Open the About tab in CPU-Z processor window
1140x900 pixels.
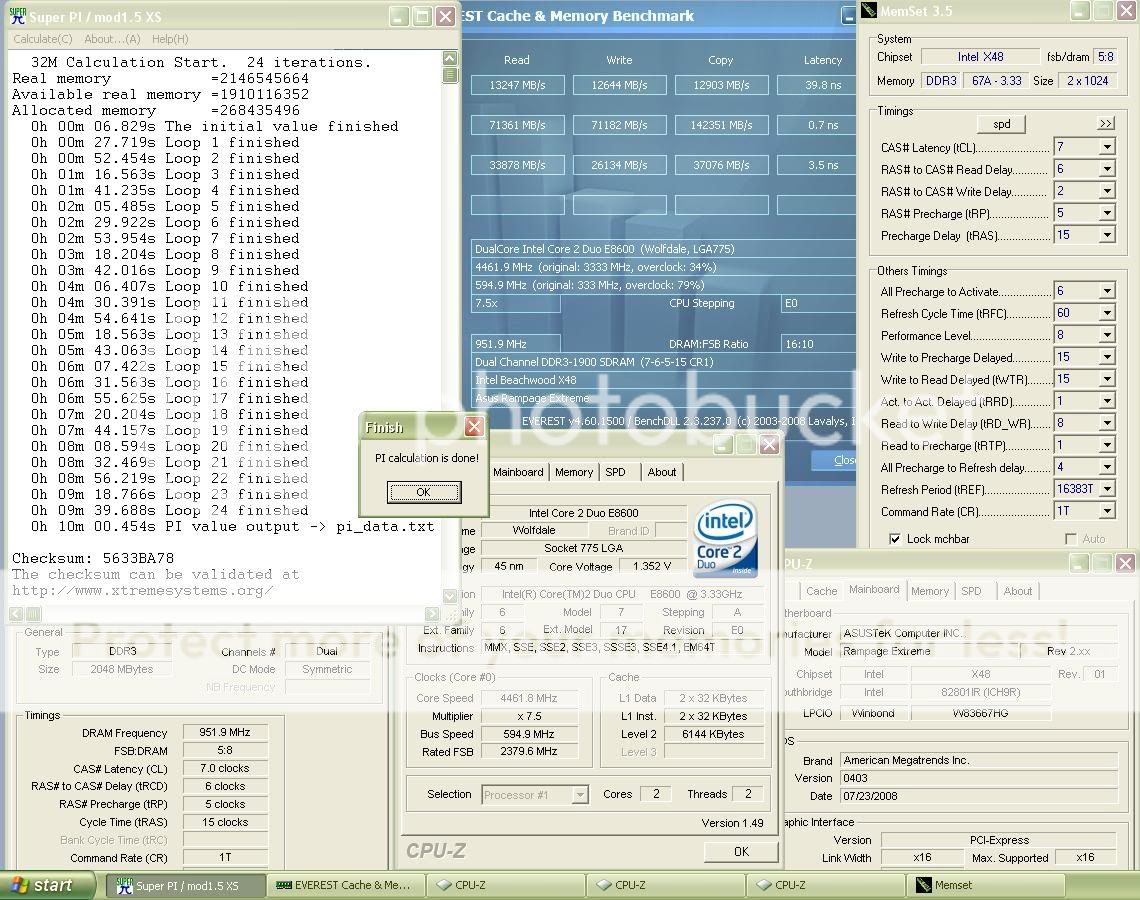[662, 472]
